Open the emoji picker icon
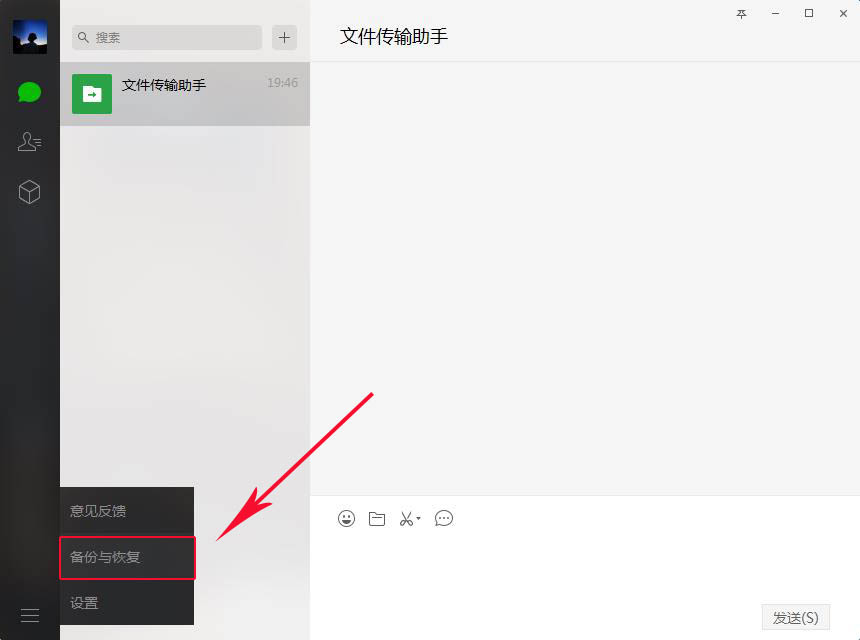Viewport: 860px width, 640px height. click(x=346, y=518)
